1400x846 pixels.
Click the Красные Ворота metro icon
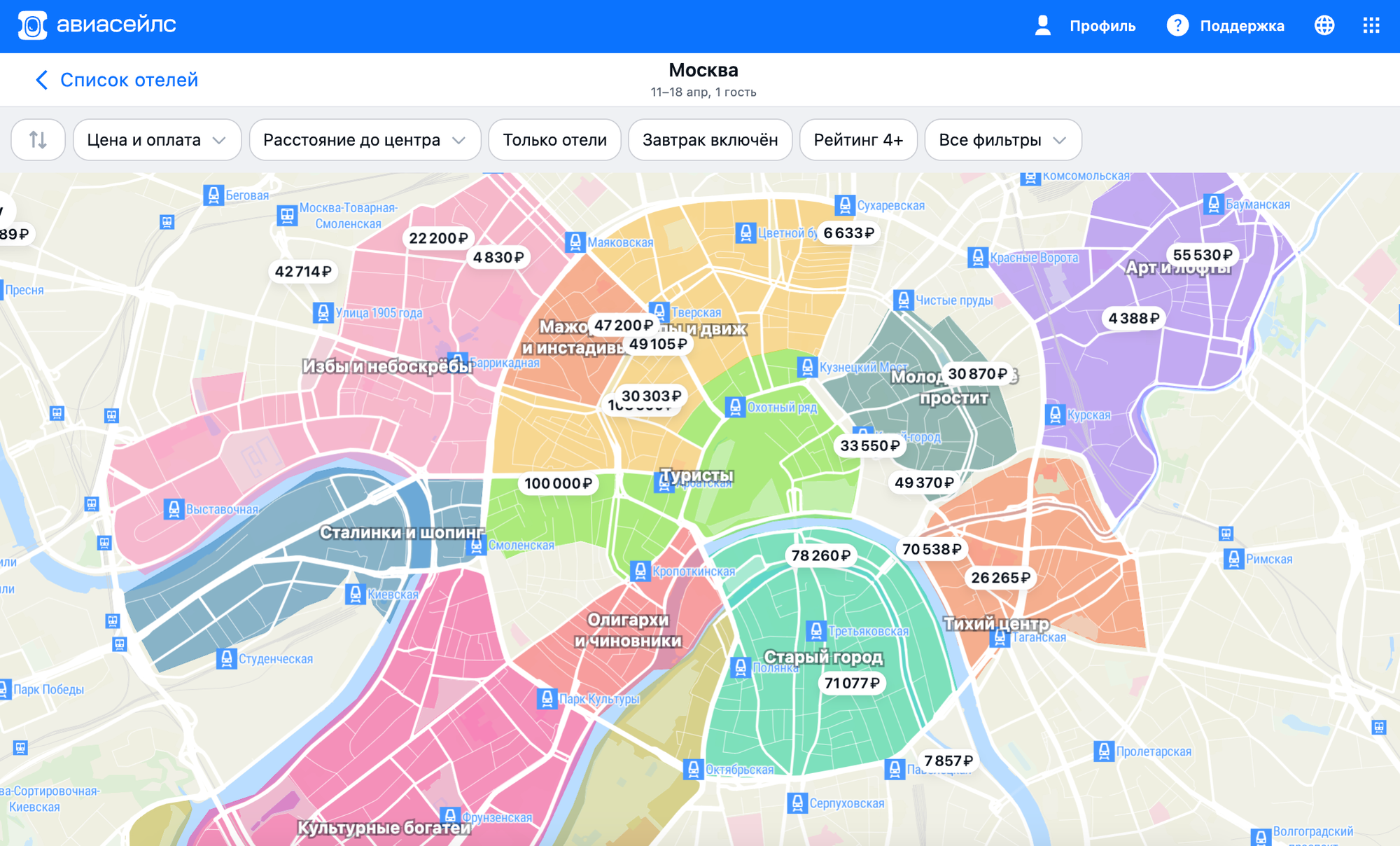click(977, 258)
